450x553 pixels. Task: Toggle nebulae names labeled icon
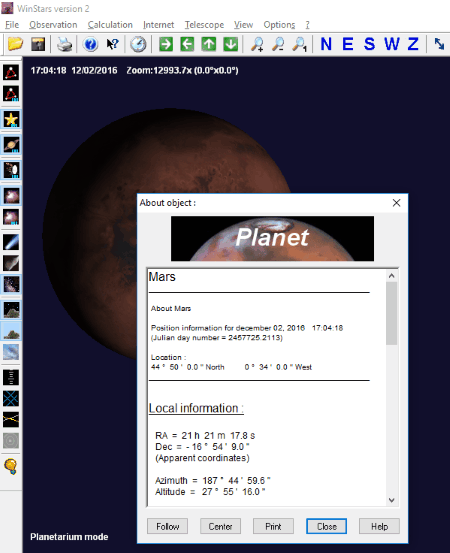click(11, 217)
